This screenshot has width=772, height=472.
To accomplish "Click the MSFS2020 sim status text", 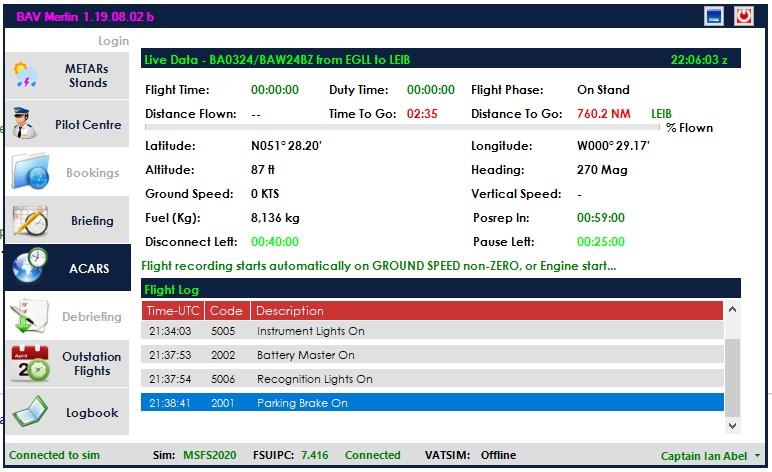I will (210, 455).
